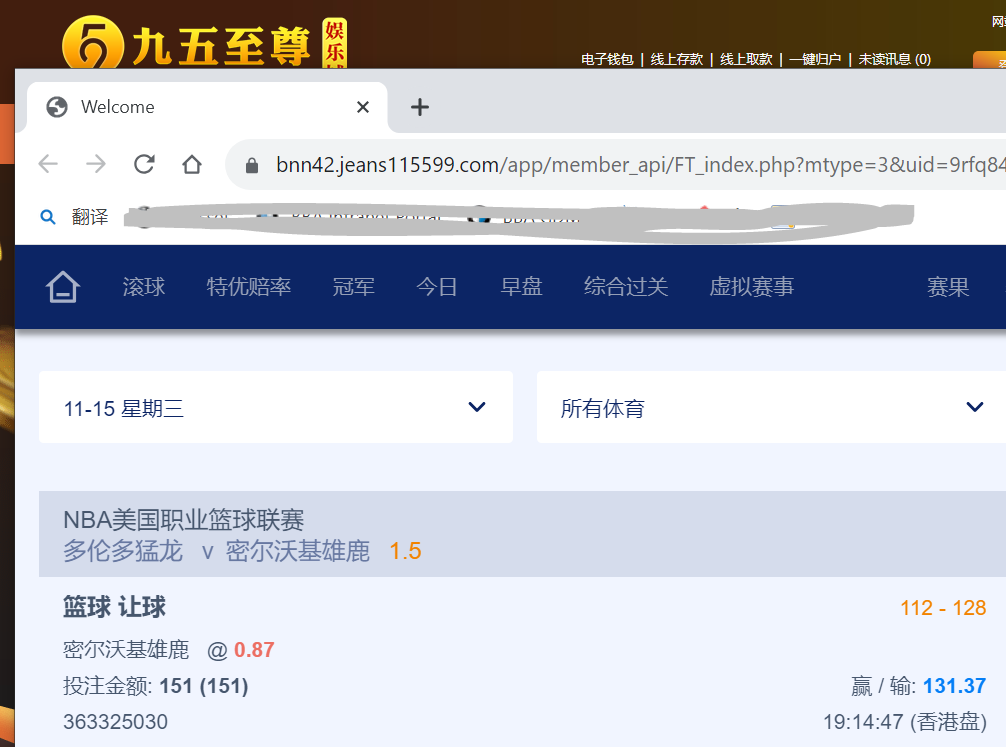This screenshot has height=747, width=1006.
Task: Open a new browser tab
Action: click(420, 107)
